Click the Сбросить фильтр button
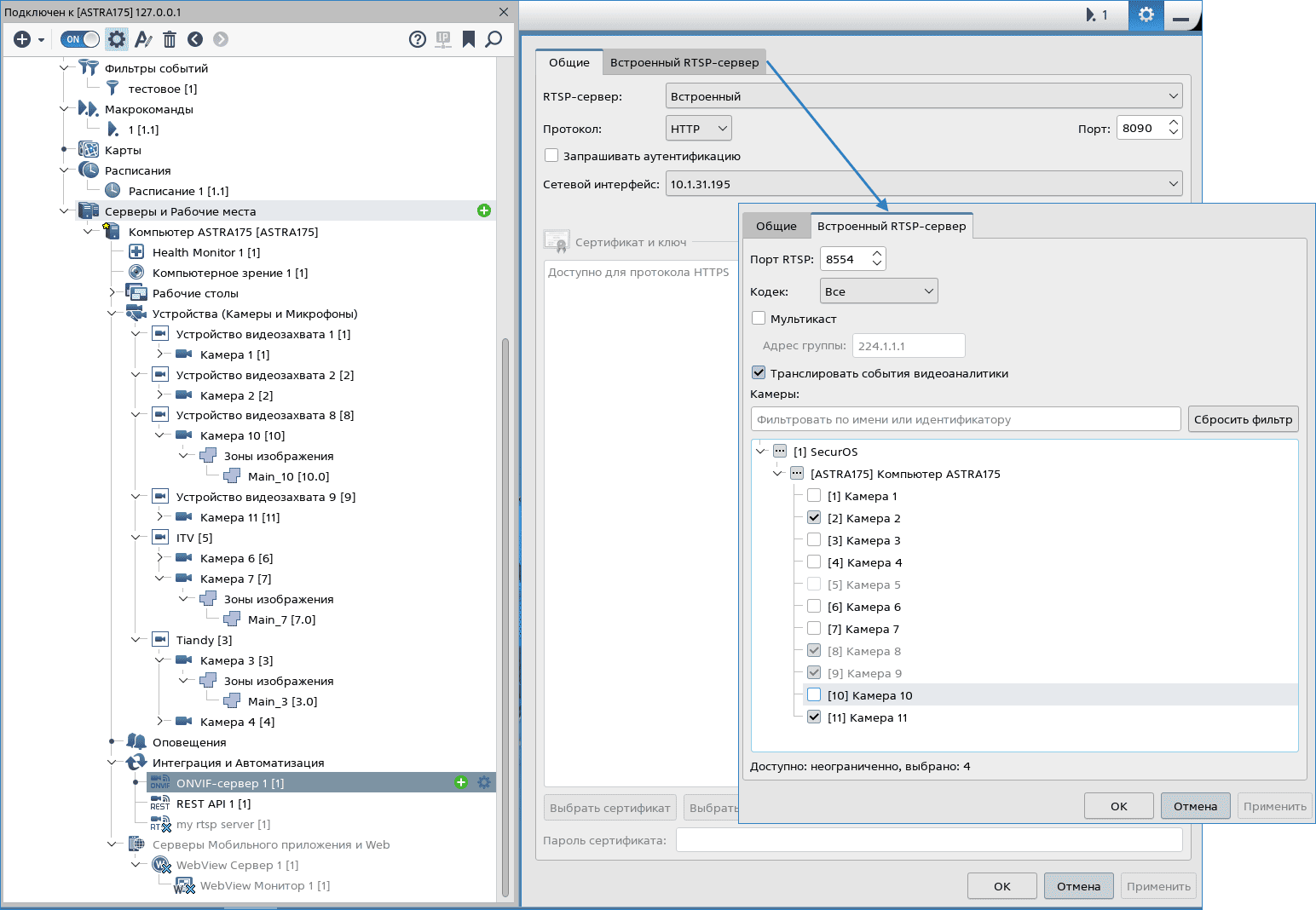1316x910 pixels. click(1242, 419)
